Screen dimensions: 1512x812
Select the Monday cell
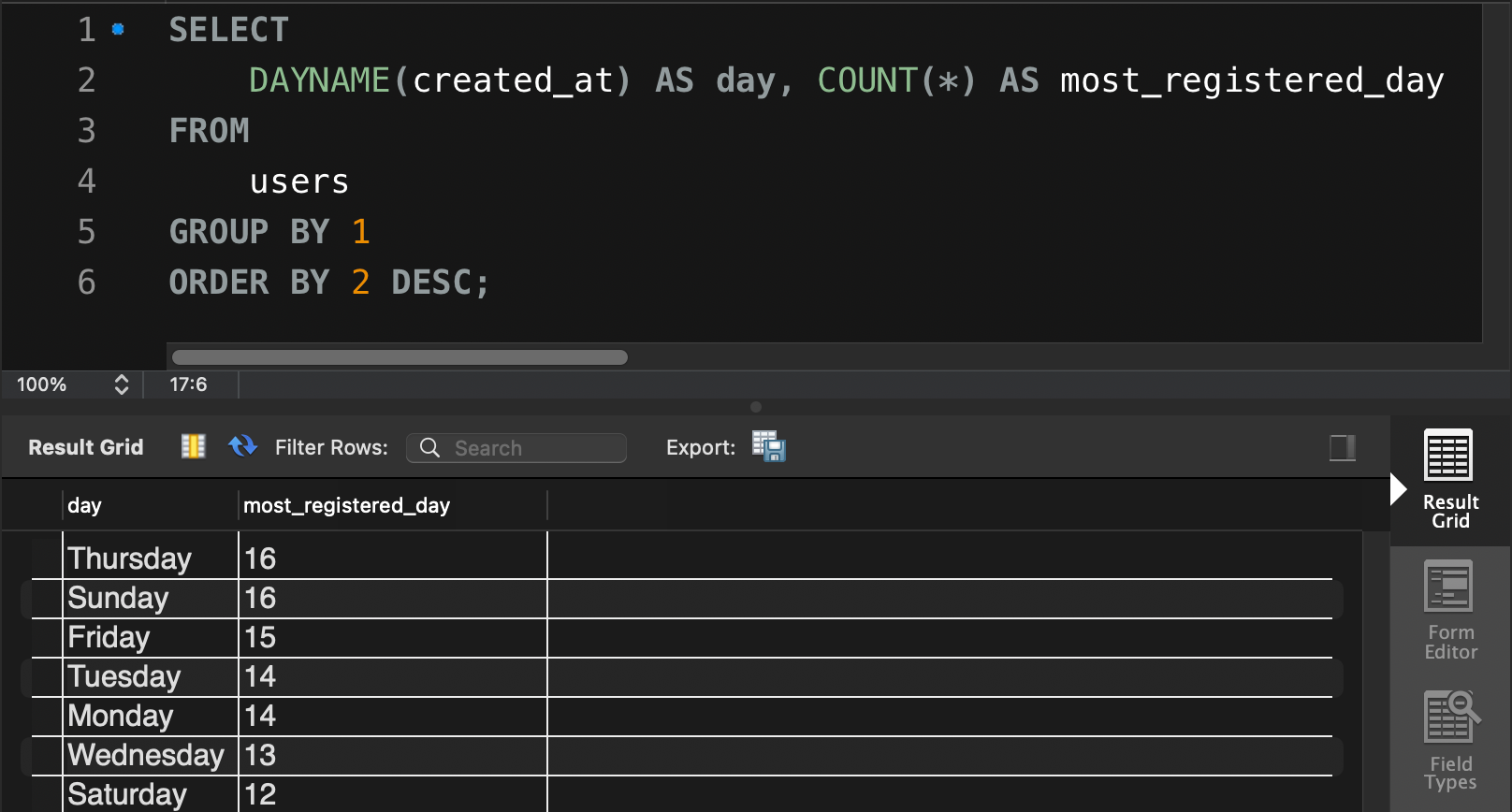(x=151, y=716)
